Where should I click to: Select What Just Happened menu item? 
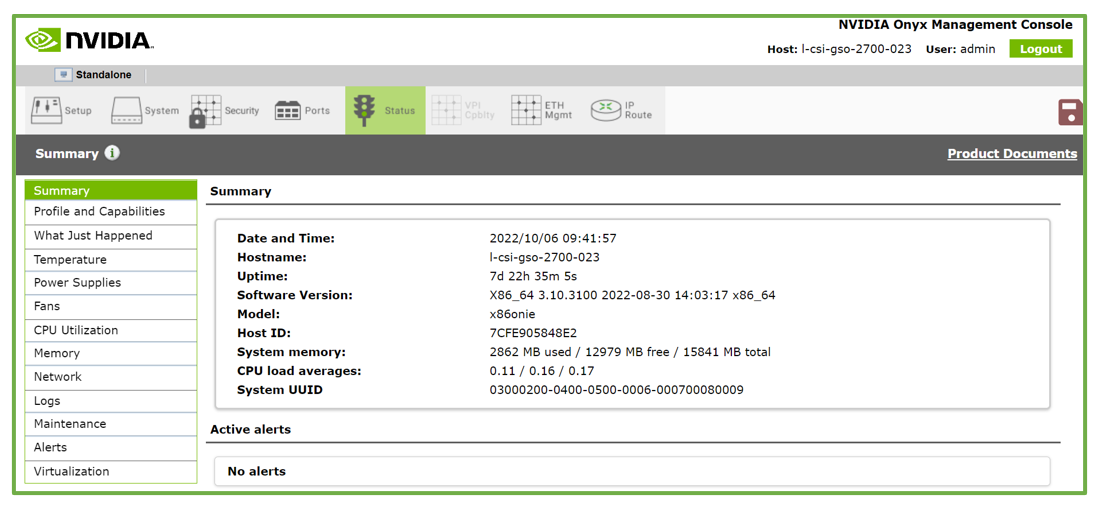[93, 236]
